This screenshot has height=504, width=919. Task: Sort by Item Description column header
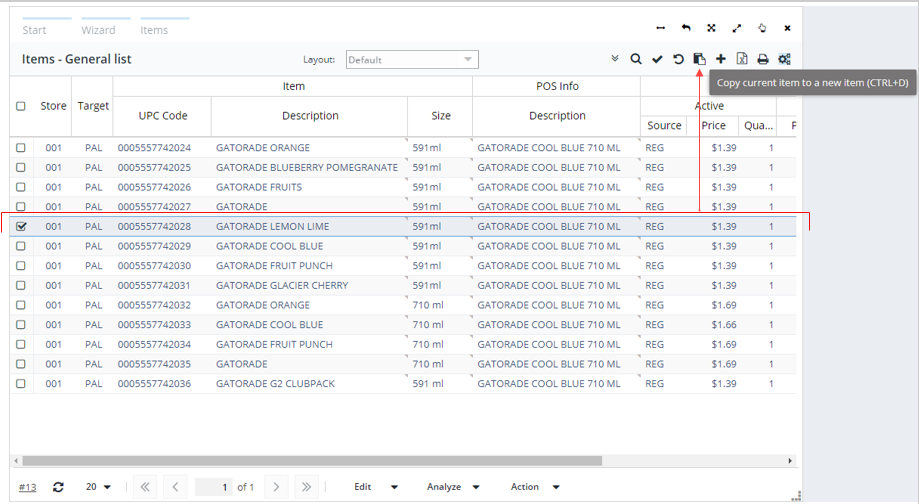pyautogui.click(x=310, y=116)
